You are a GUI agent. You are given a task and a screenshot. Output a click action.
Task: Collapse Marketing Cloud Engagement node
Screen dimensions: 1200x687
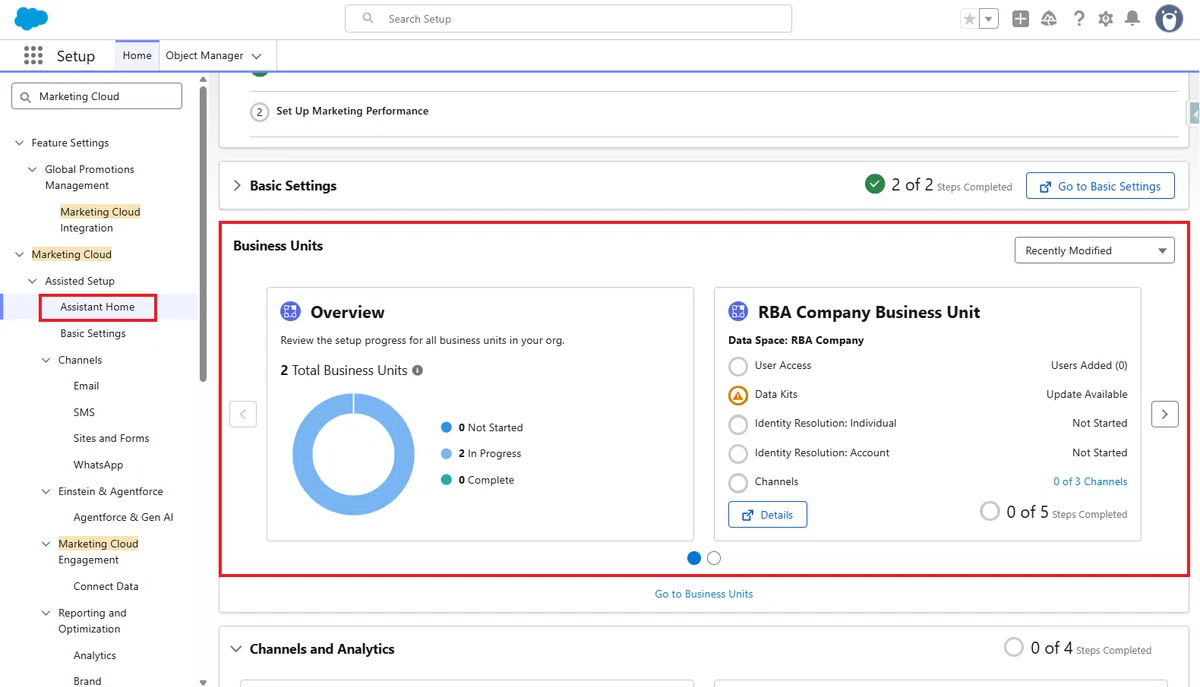point(46,544)
